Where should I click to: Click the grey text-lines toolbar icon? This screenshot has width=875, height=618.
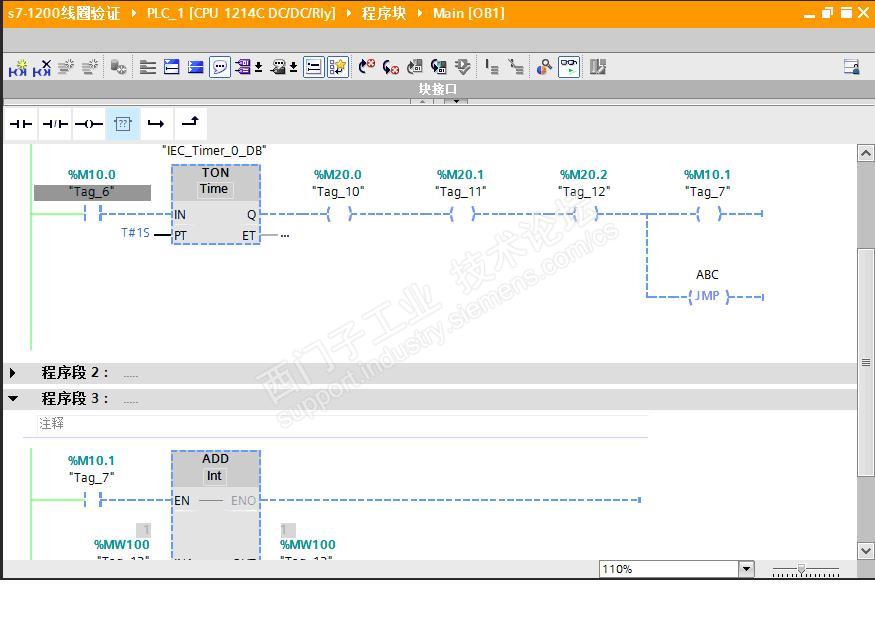pyautogui.click(x=147, y=68)
